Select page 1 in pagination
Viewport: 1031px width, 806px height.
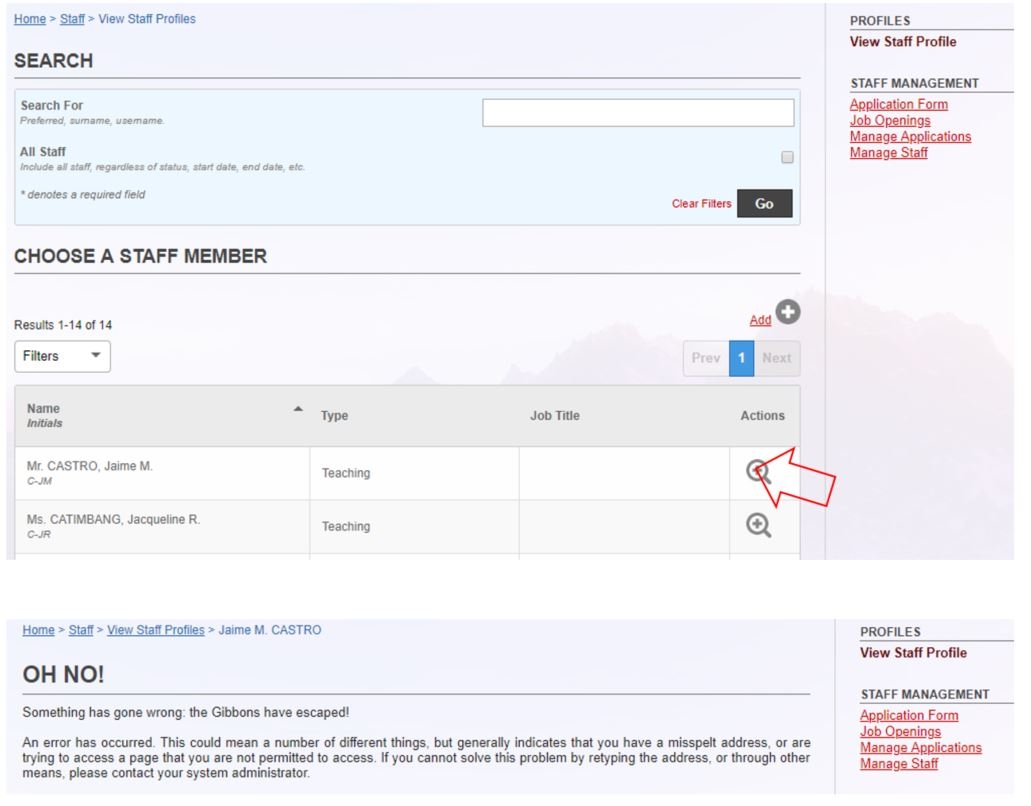coord(741,358)
